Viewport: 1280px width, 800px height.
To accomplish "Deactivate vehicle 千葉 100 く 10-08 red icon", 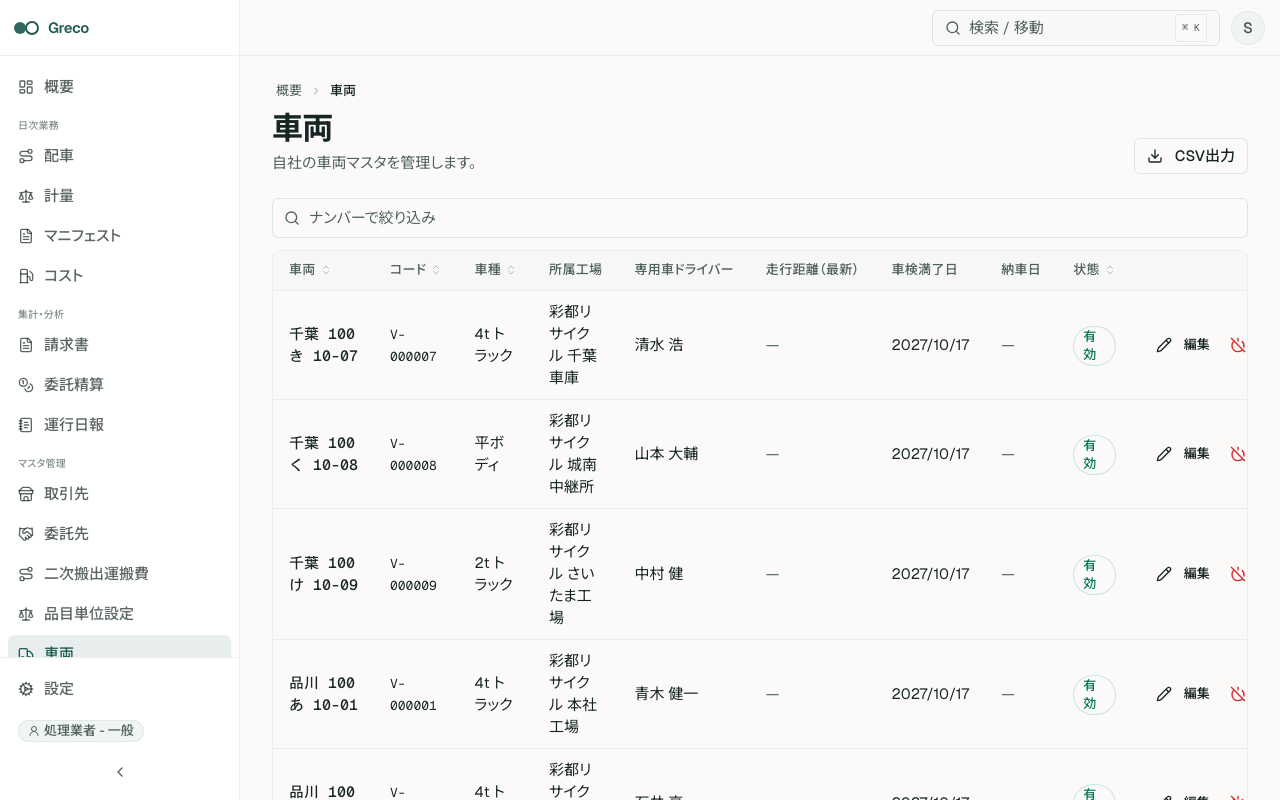I will (x=1237, y=454).
